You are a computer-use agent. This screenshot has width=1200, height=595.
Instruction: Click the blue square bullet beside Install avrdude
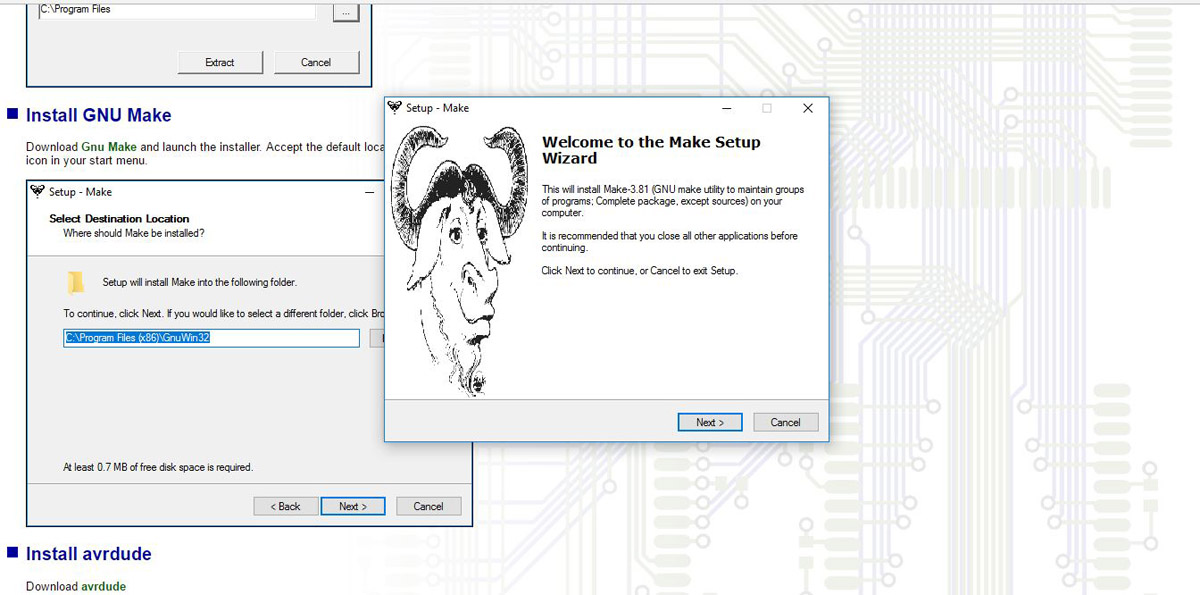(13, 553)
